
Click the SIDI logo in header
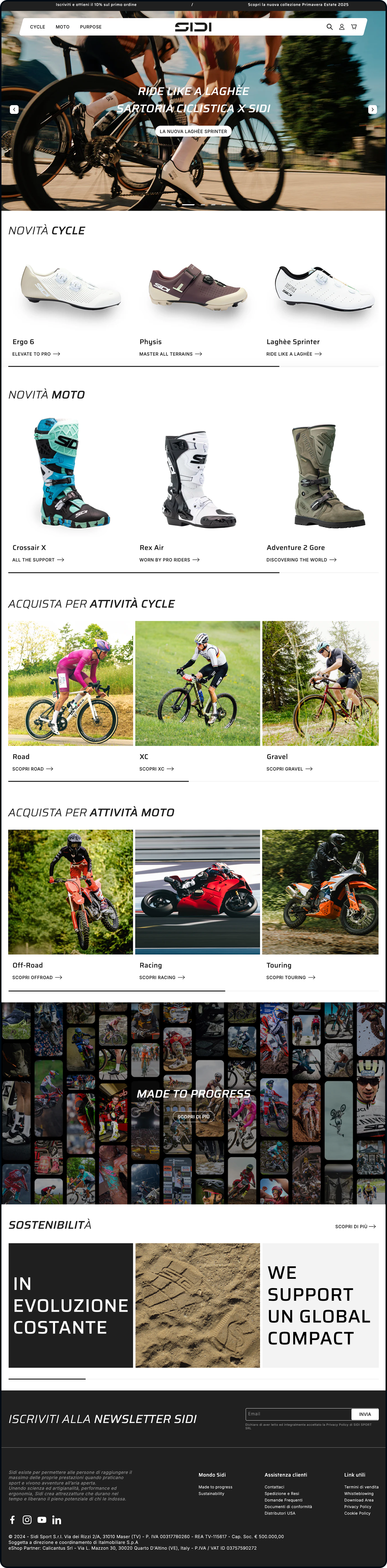(193, 27)
